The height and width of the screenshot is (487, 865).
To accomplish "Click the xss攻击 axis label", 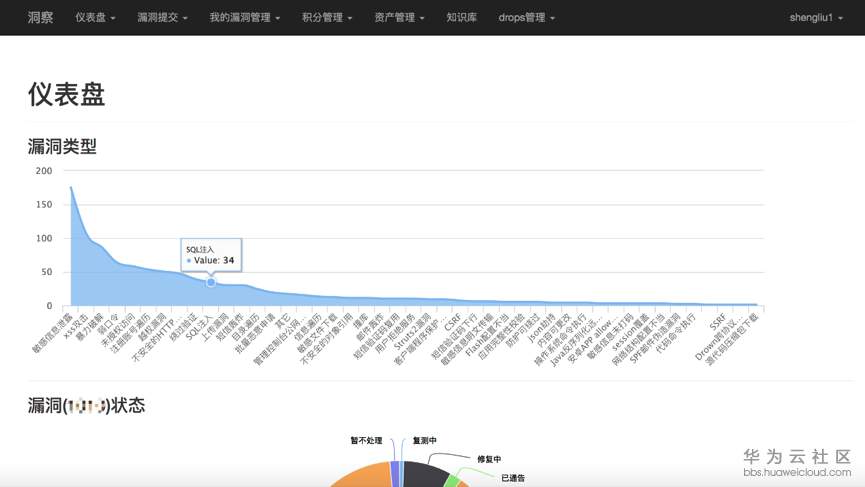I will (76, 325).
